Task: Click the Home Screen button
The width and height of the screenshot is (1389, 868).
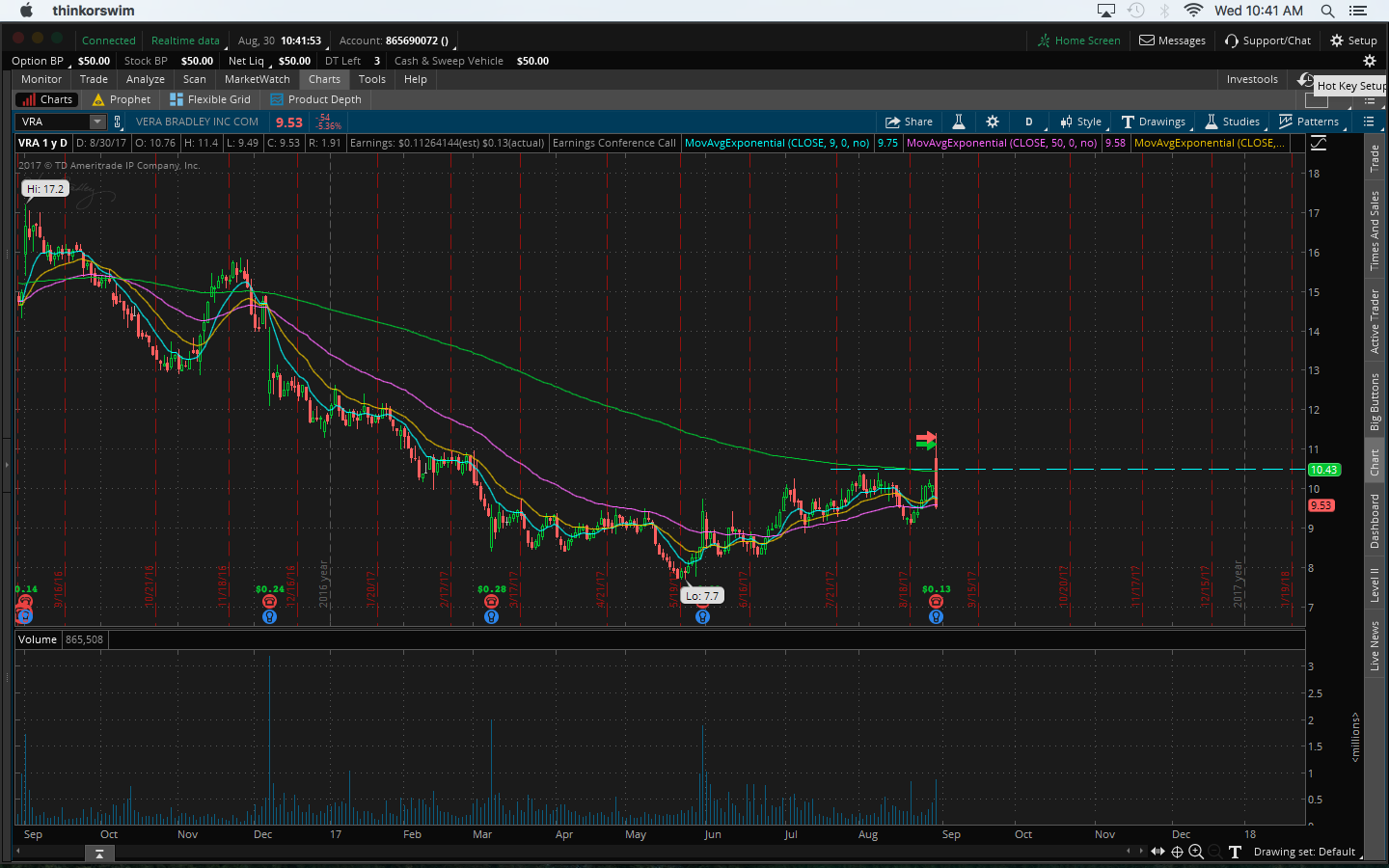Action: [x=1078, y=41]
